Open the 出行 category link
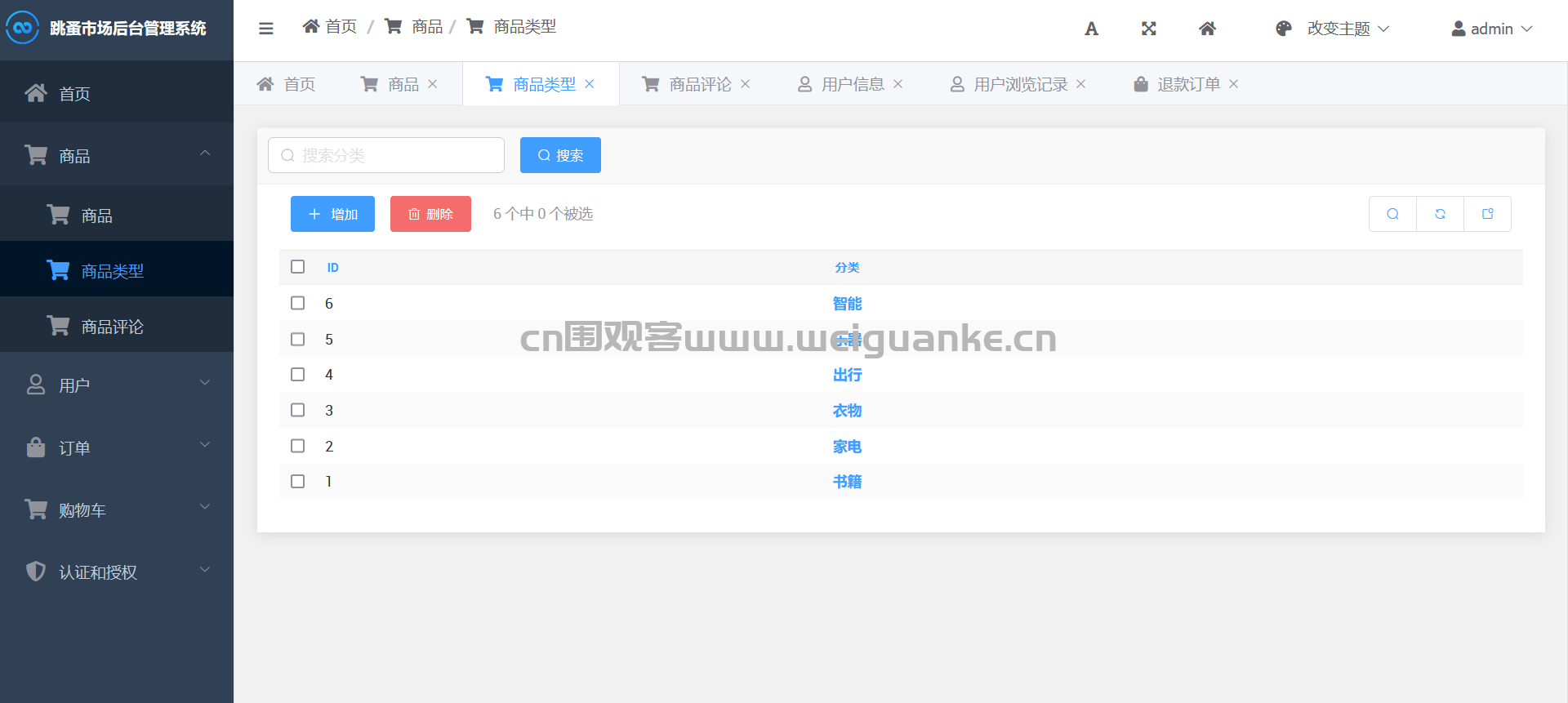The width and height of the screenshot is (1568, 703). (x=847, y=374)
